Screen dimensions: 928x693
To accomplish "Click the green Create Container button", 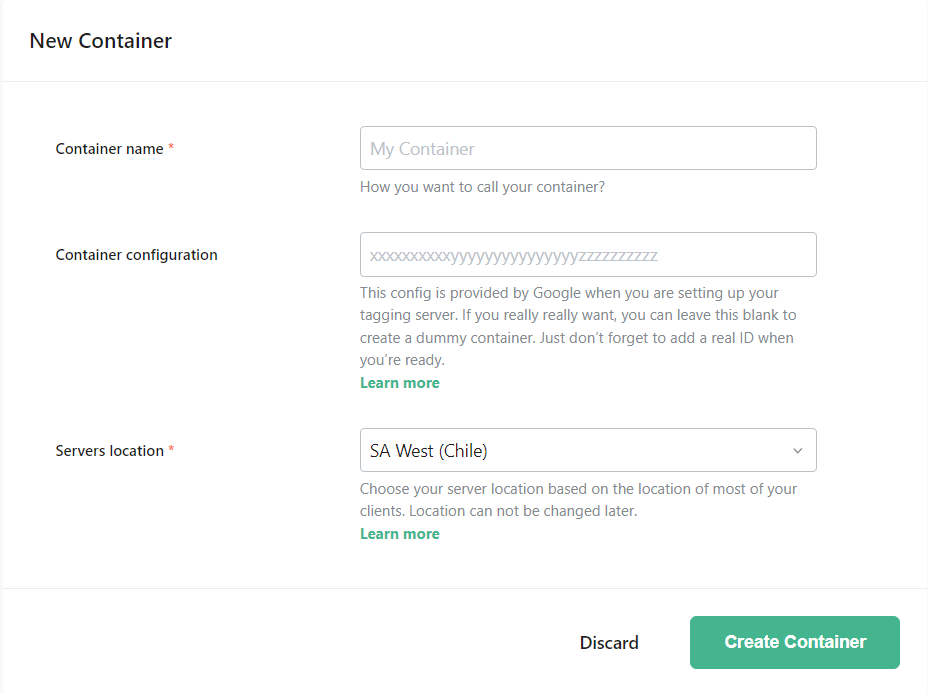I will (x=795, y=642).
